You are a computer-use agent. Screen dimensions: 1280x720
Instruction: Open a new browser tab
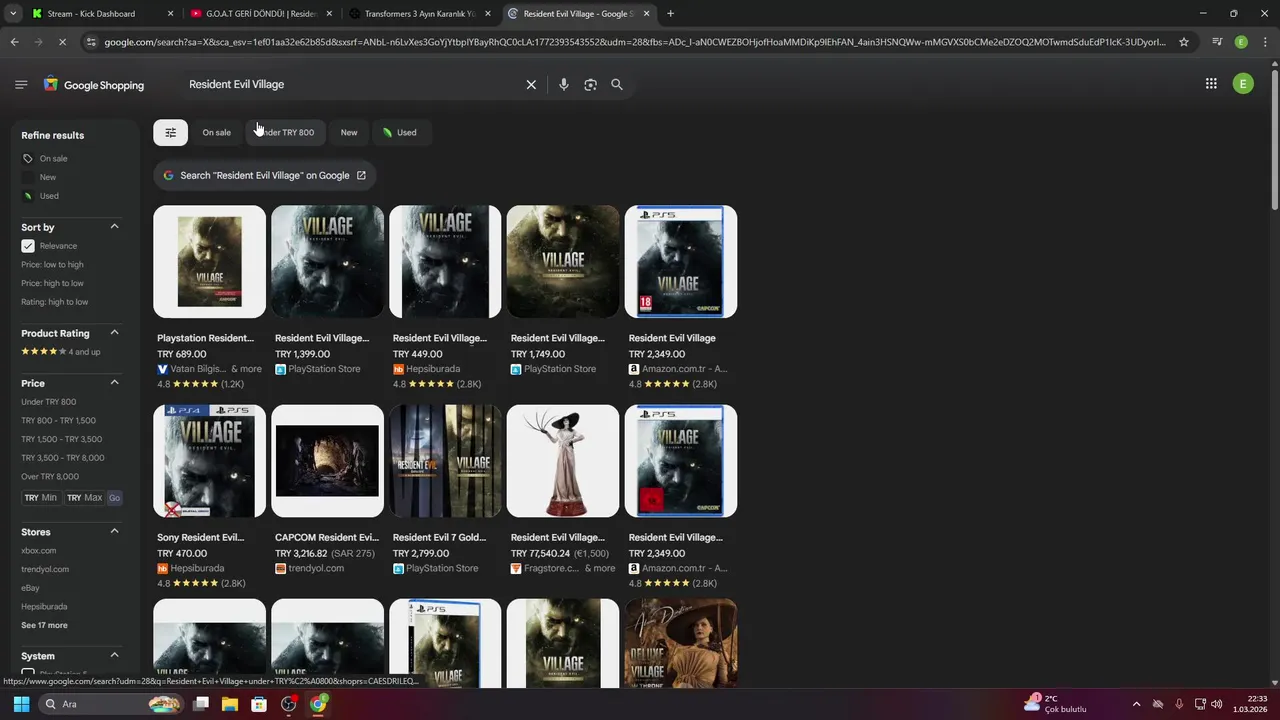[670, 14]
